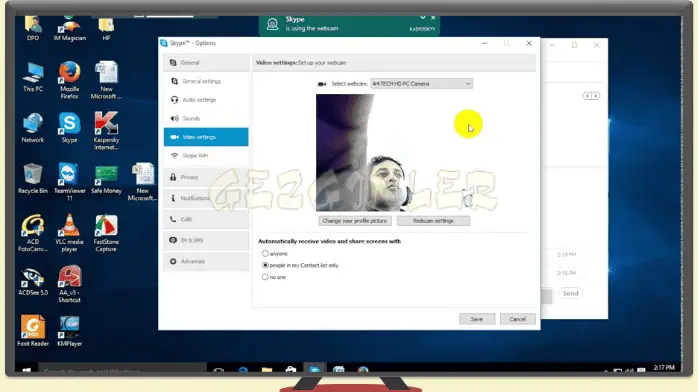
Task: Click the Network desktop icon
Action: click(33, 128)
